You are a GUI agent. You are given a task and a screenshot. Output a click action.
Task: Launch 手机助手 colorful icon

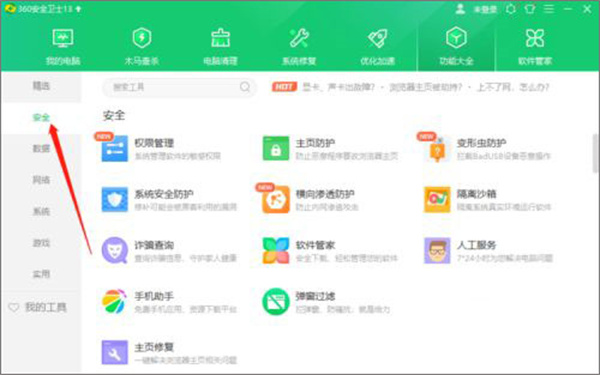click(114, 302)
